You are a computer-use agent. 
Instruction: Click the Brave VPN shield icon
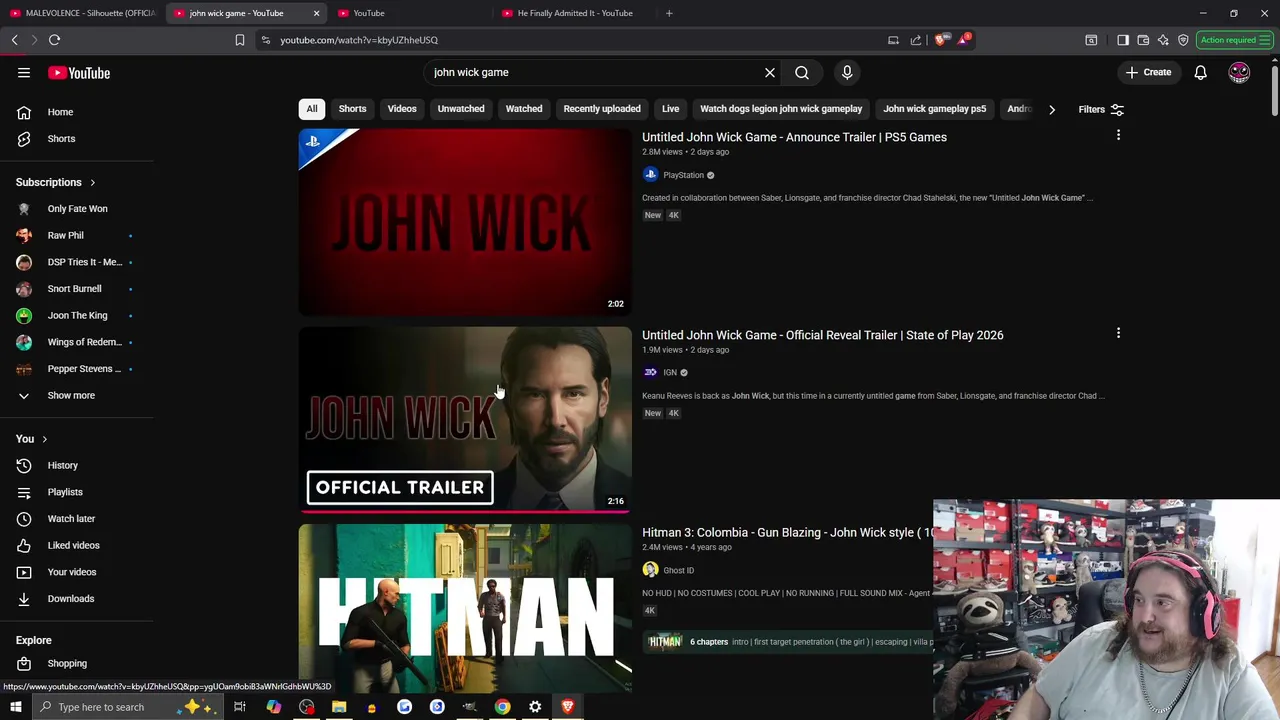(x=1183, y=40)
